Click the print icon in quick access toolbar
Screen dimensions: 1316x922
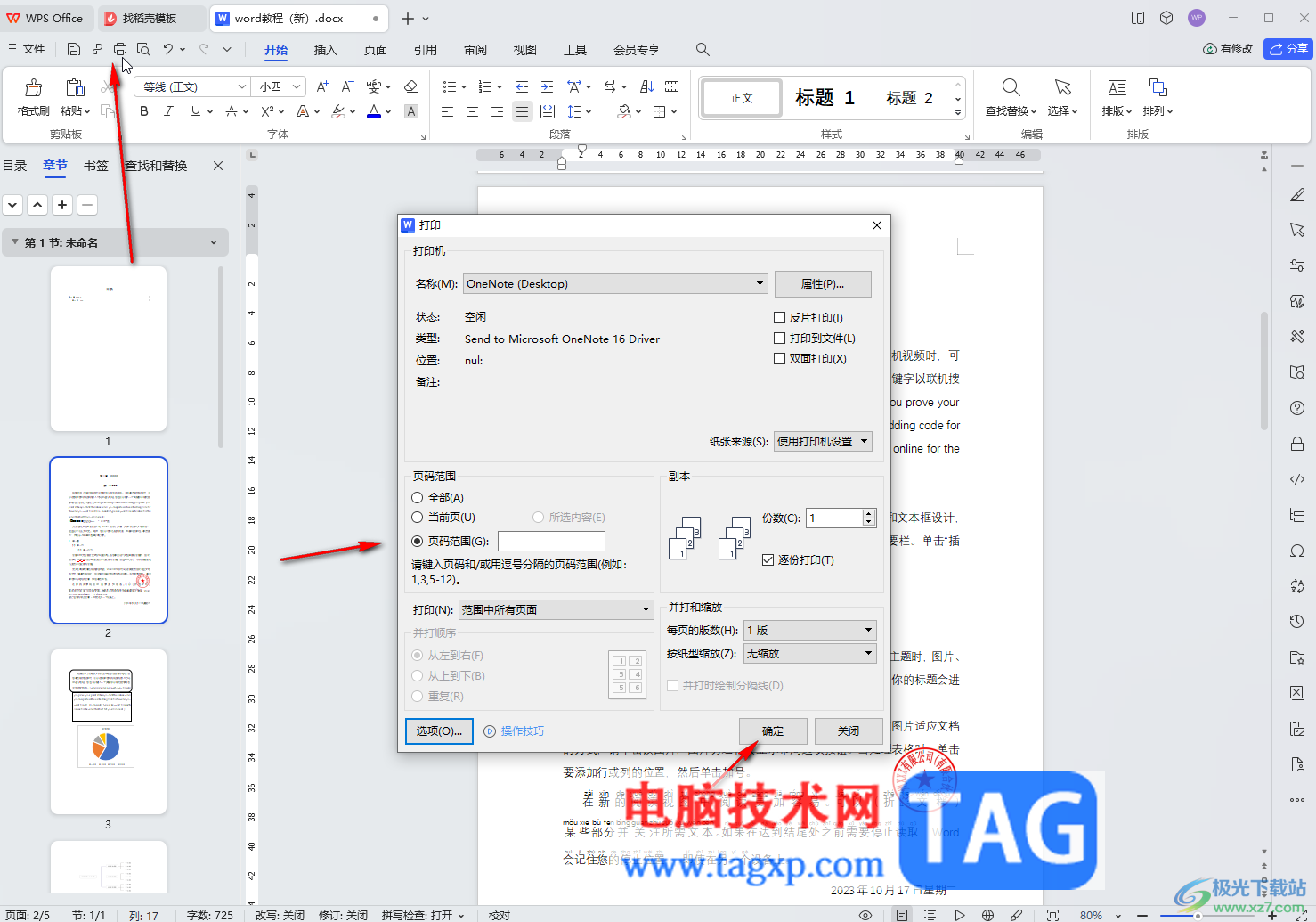click(120, 49)
